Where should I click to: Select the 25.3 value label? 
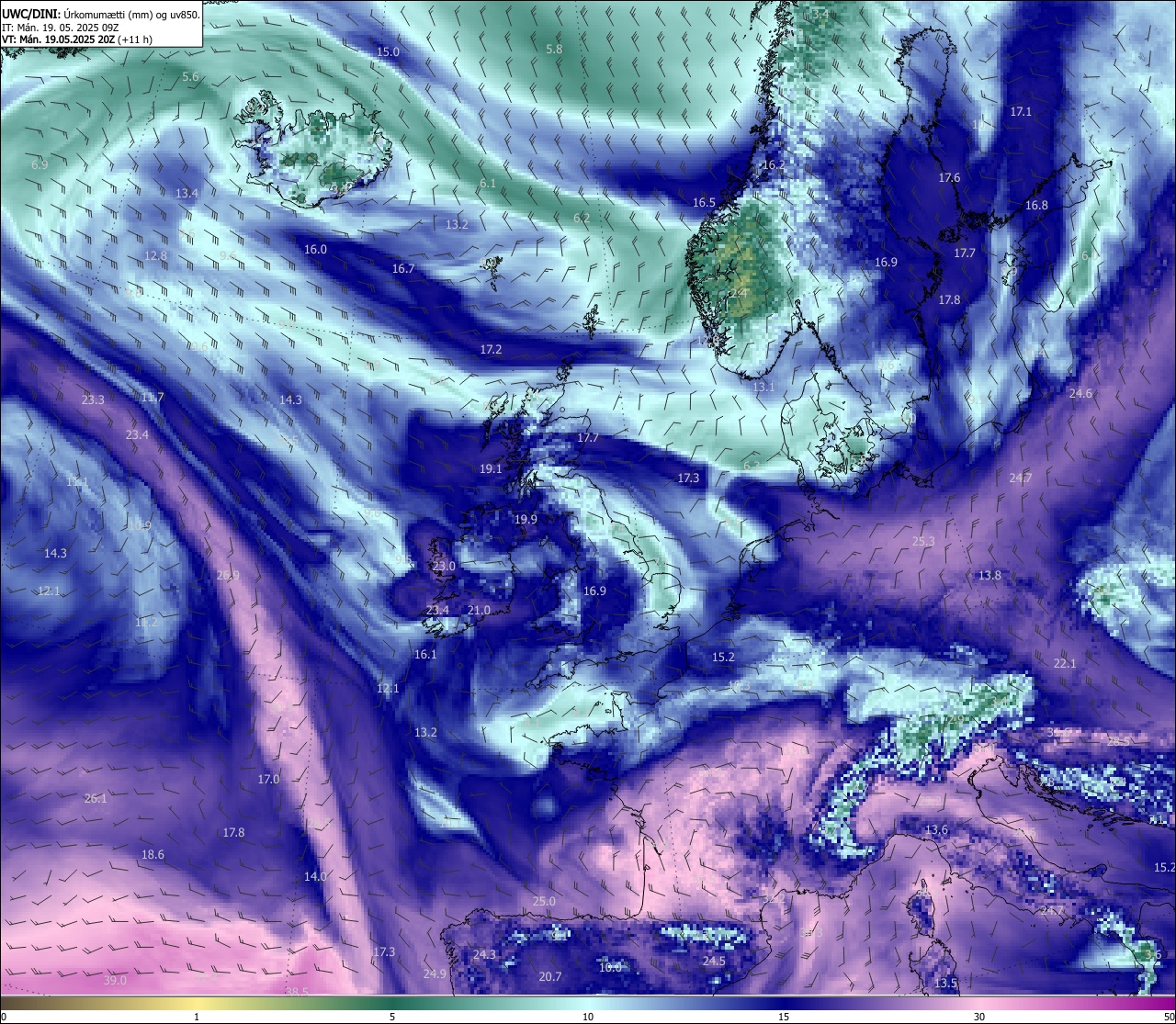(922, 542)
